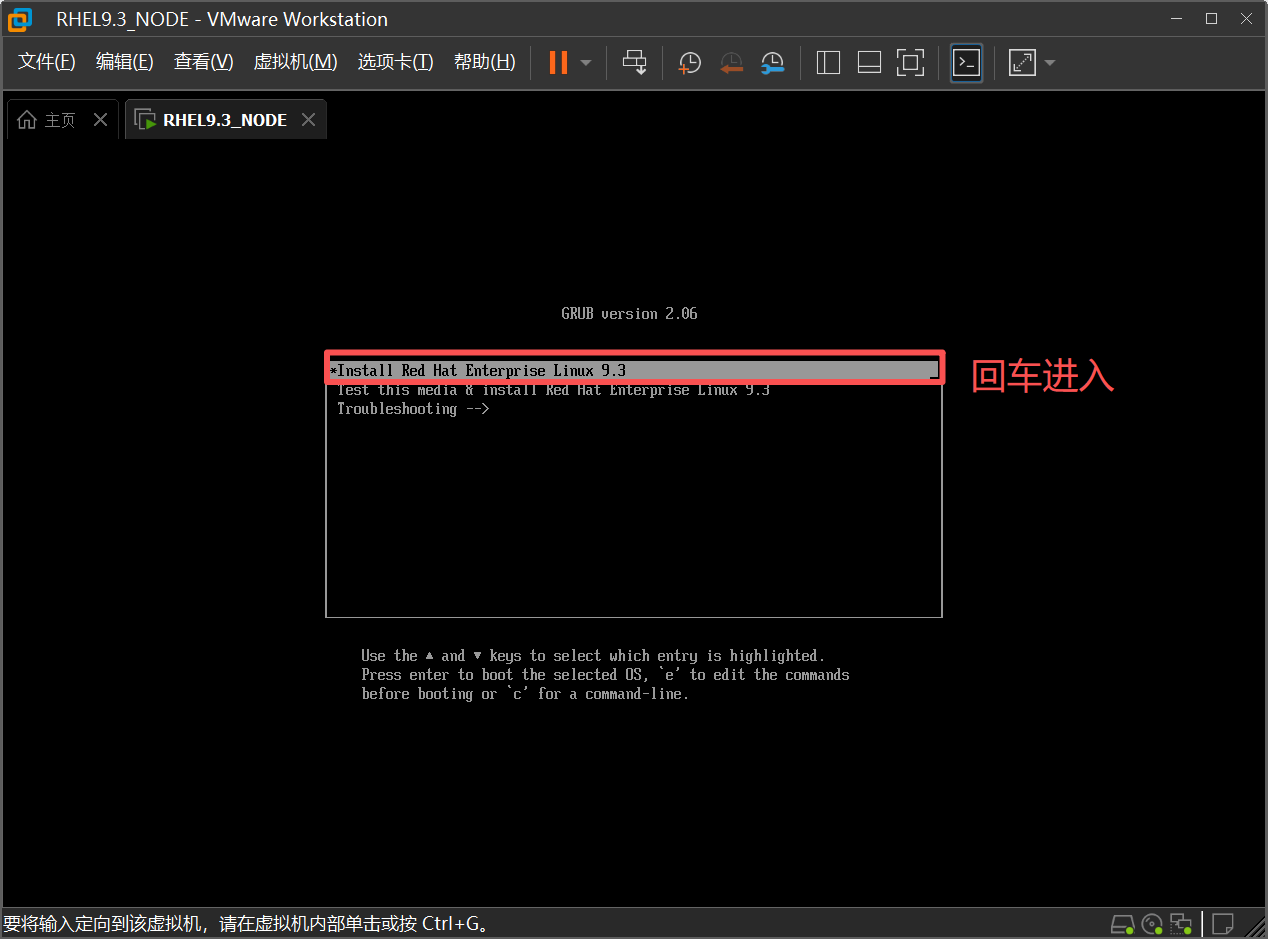1268x939 pixels.
Task: Click the CD/DVD drive status icon
Action: 1152,923
